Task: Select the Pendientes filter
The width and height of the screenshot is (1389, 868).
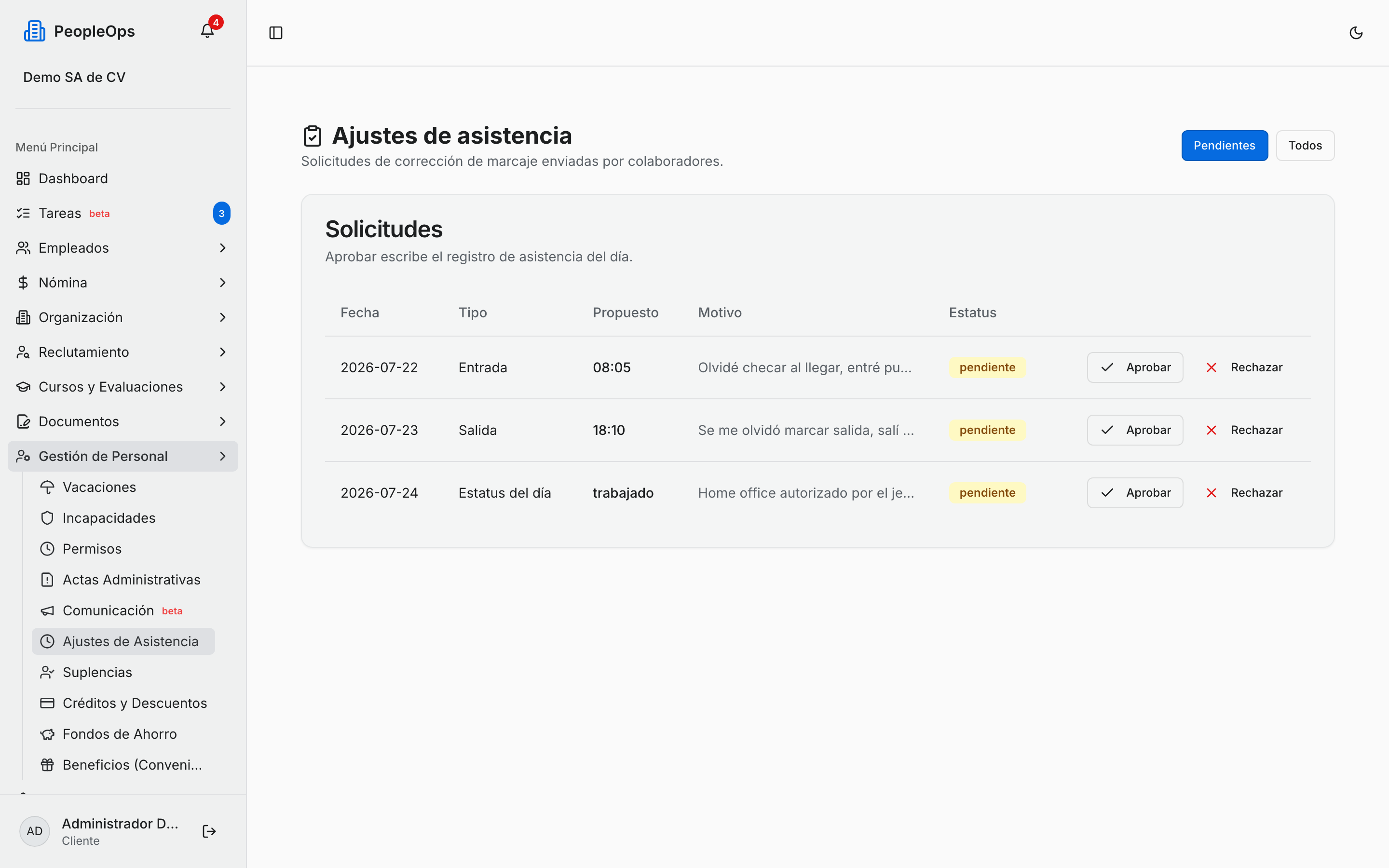Action: point(1224,146)
